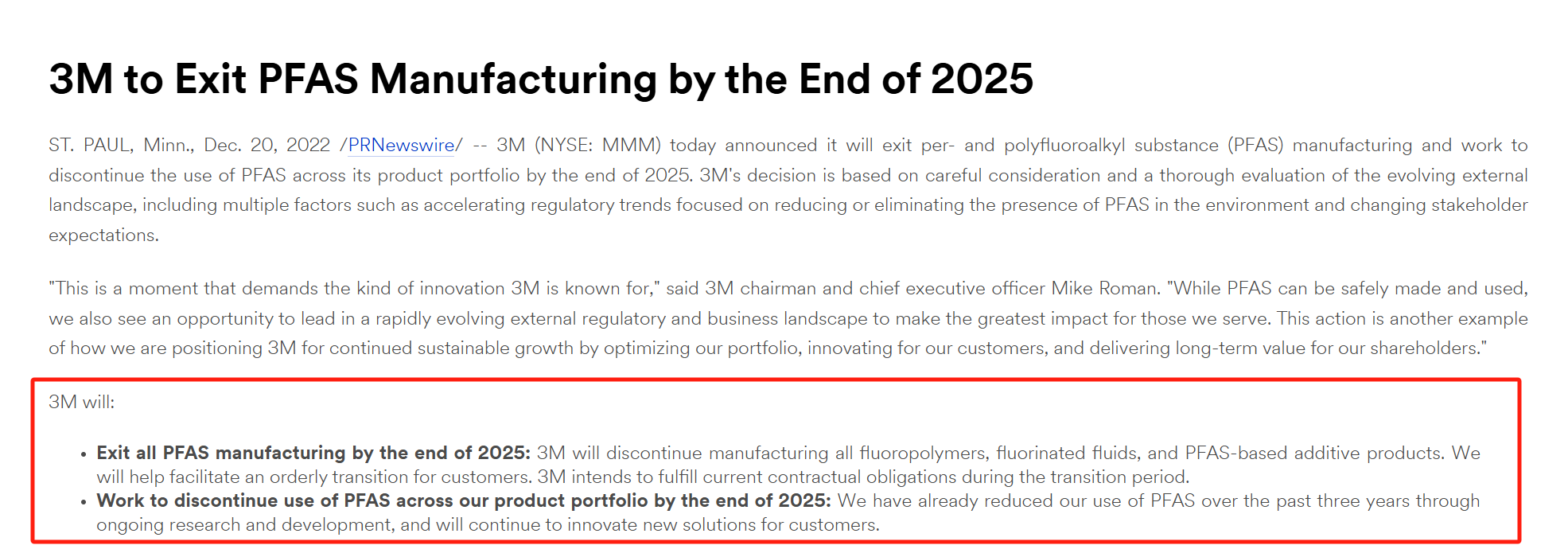The image size is (1568, 549).
Task: Click the name "Mike Roman"
Action: 1104,289
